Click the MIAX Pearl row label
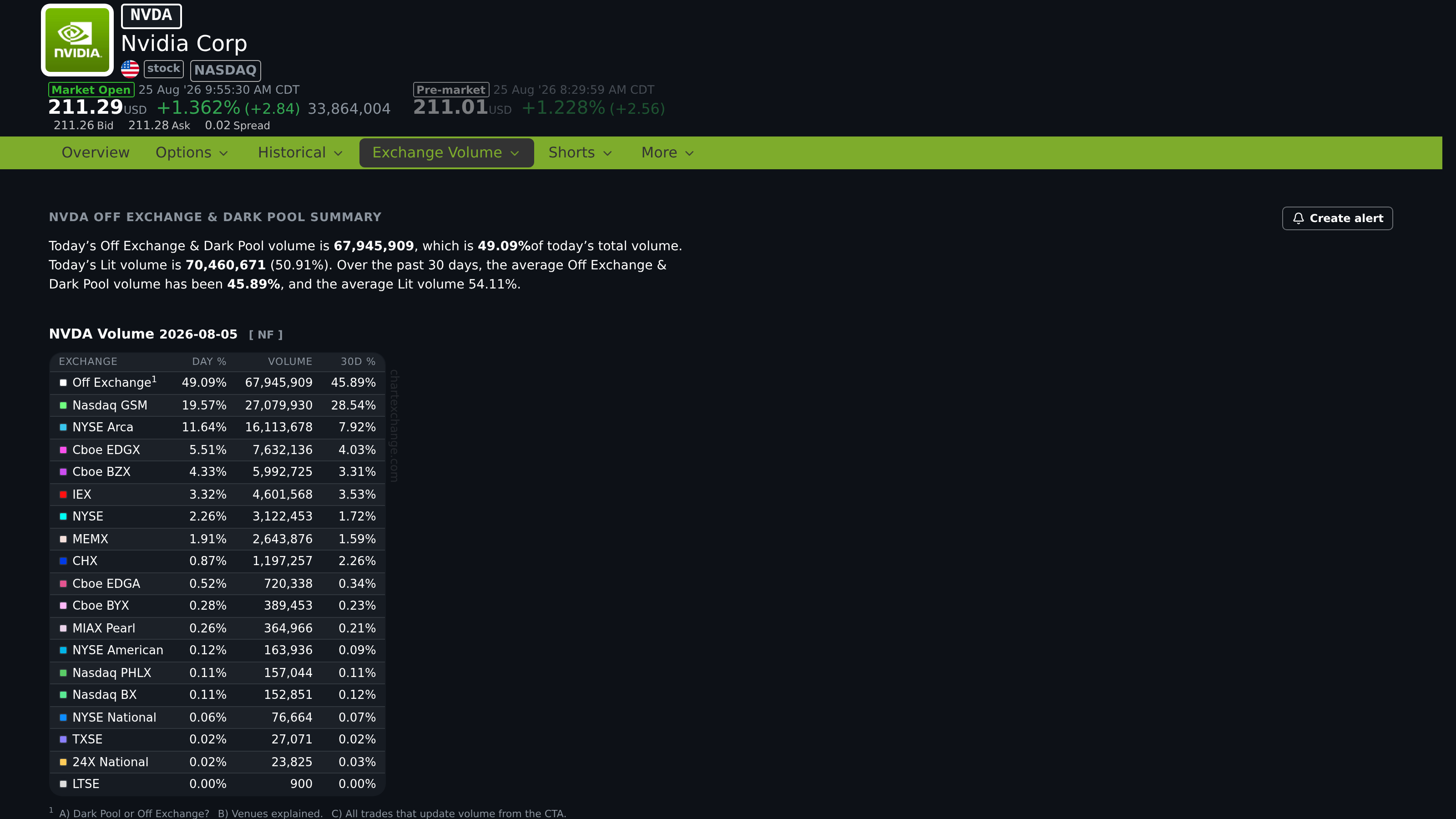1456x819 pixels. tap(104, 628)
